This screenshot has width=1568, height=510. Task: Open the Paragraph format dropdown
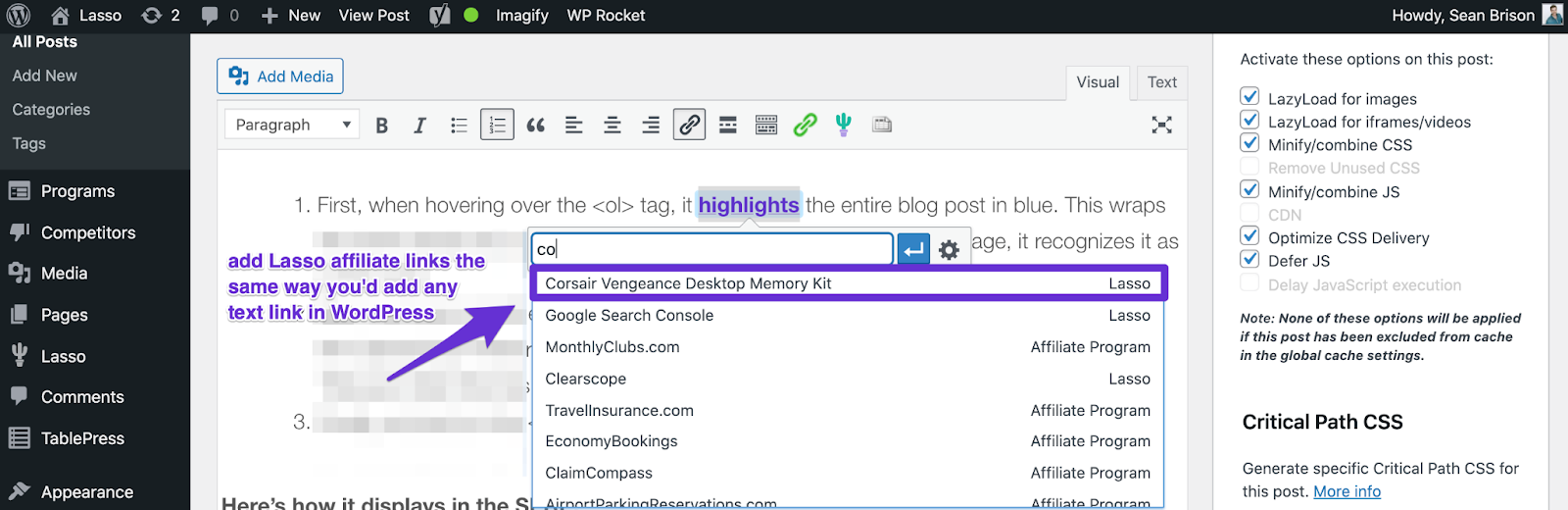(292, 125)
